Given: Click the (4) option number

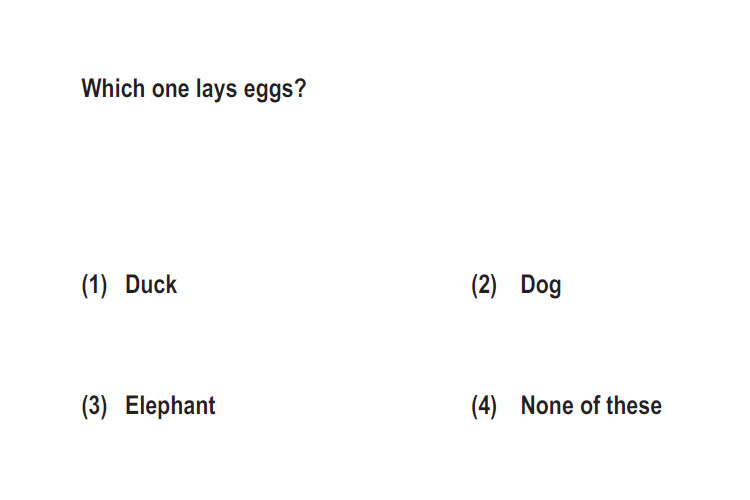Looking at the screenshot, I should (x=484, y=407).
